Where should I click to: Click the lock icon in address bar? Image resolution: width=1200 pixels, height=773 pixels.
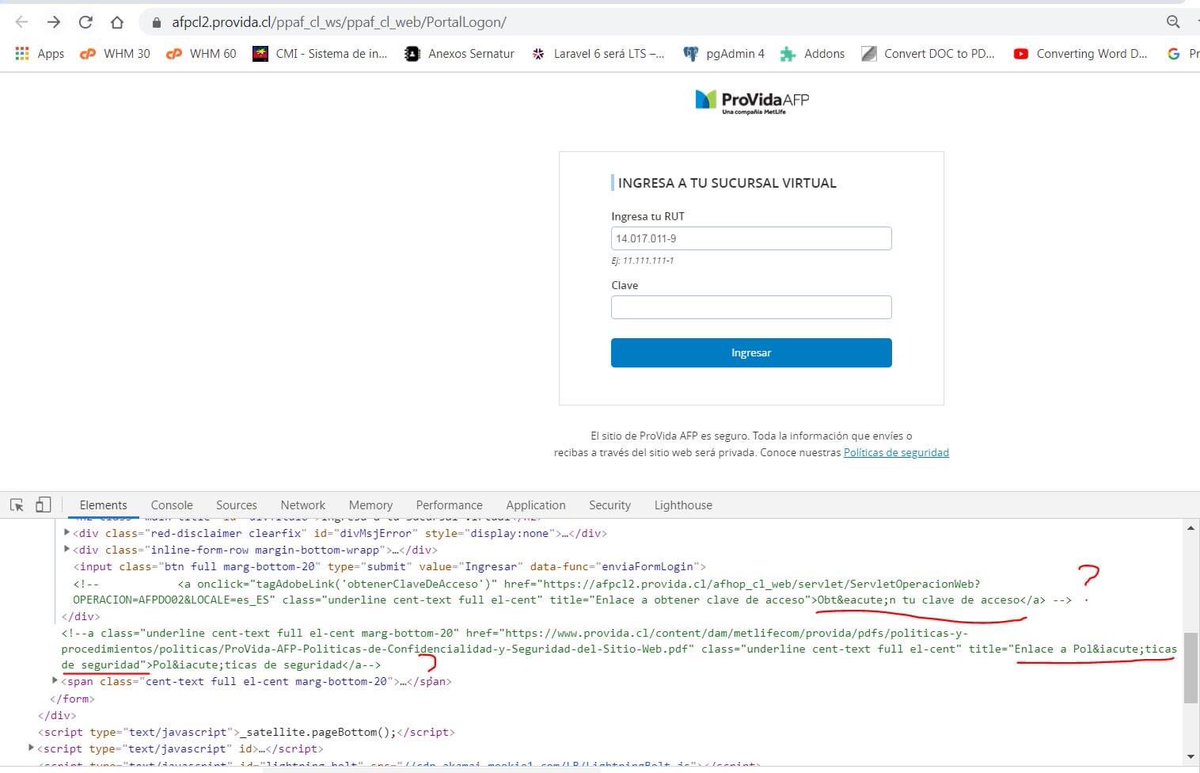(155, 22)
